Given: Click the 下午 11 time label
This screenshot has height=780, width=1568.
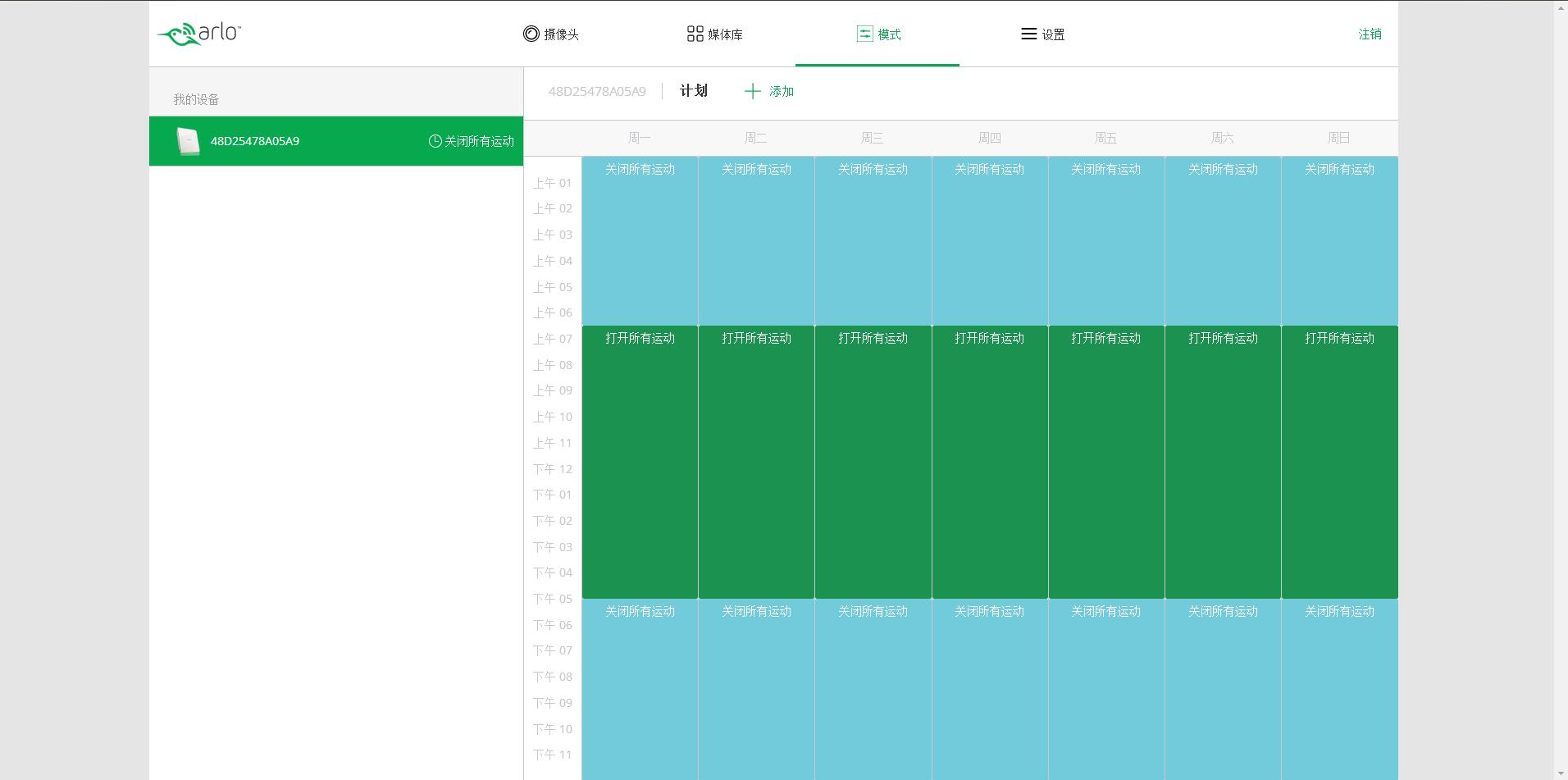Looking at the screenshot, I should [x=553, y=755].
